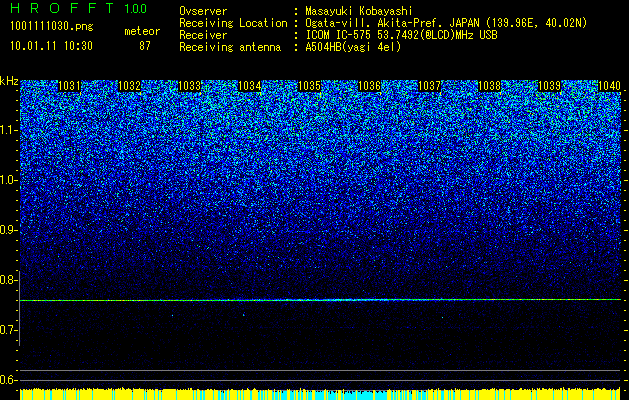Screen dimensions: 629x400
Task: Click the A504HB(yagi 4el) text
Action: tap(353, 47)
